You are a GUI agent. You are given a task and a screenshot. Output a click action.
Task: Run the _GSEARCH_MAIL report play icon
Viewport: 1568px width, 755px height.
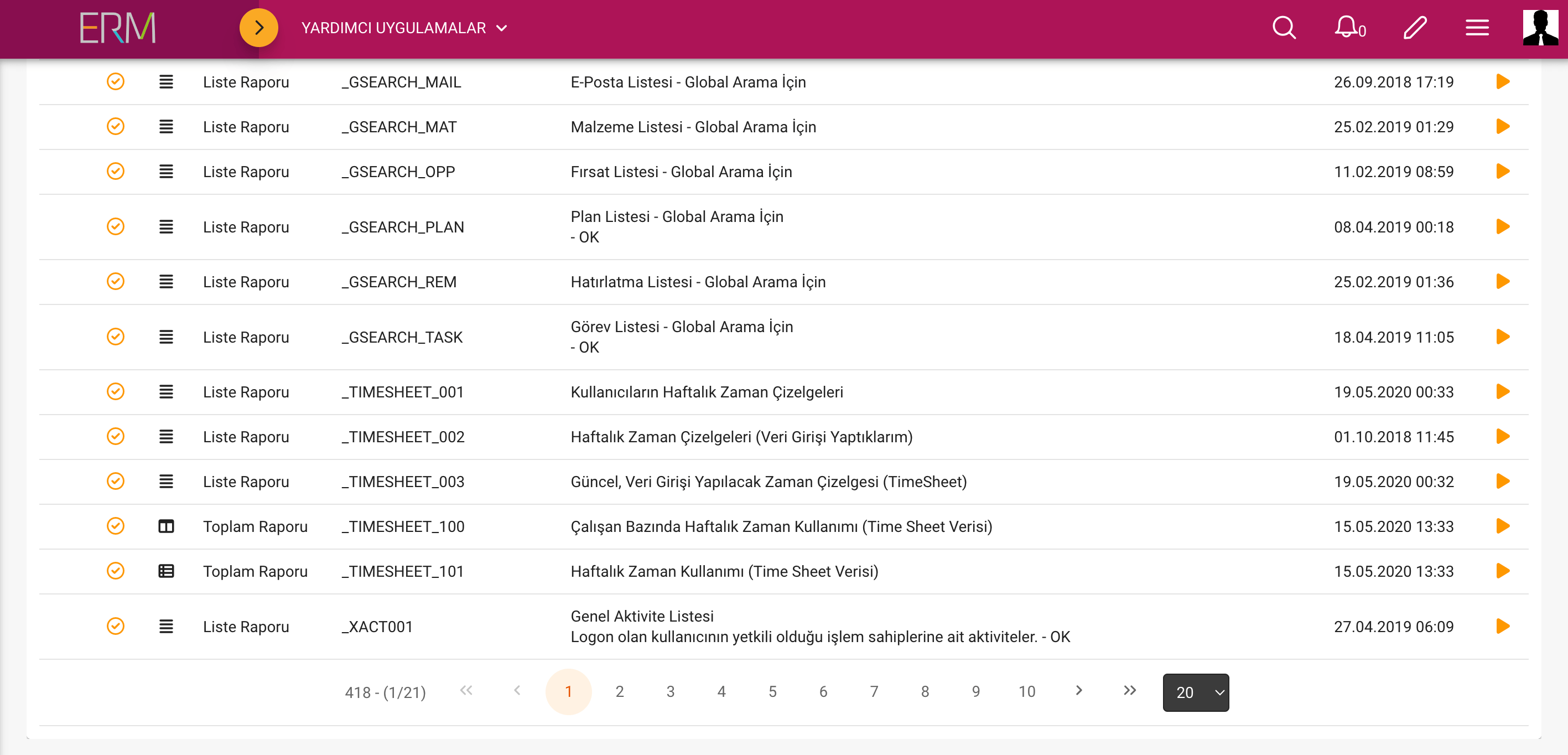pos(1502,81)
